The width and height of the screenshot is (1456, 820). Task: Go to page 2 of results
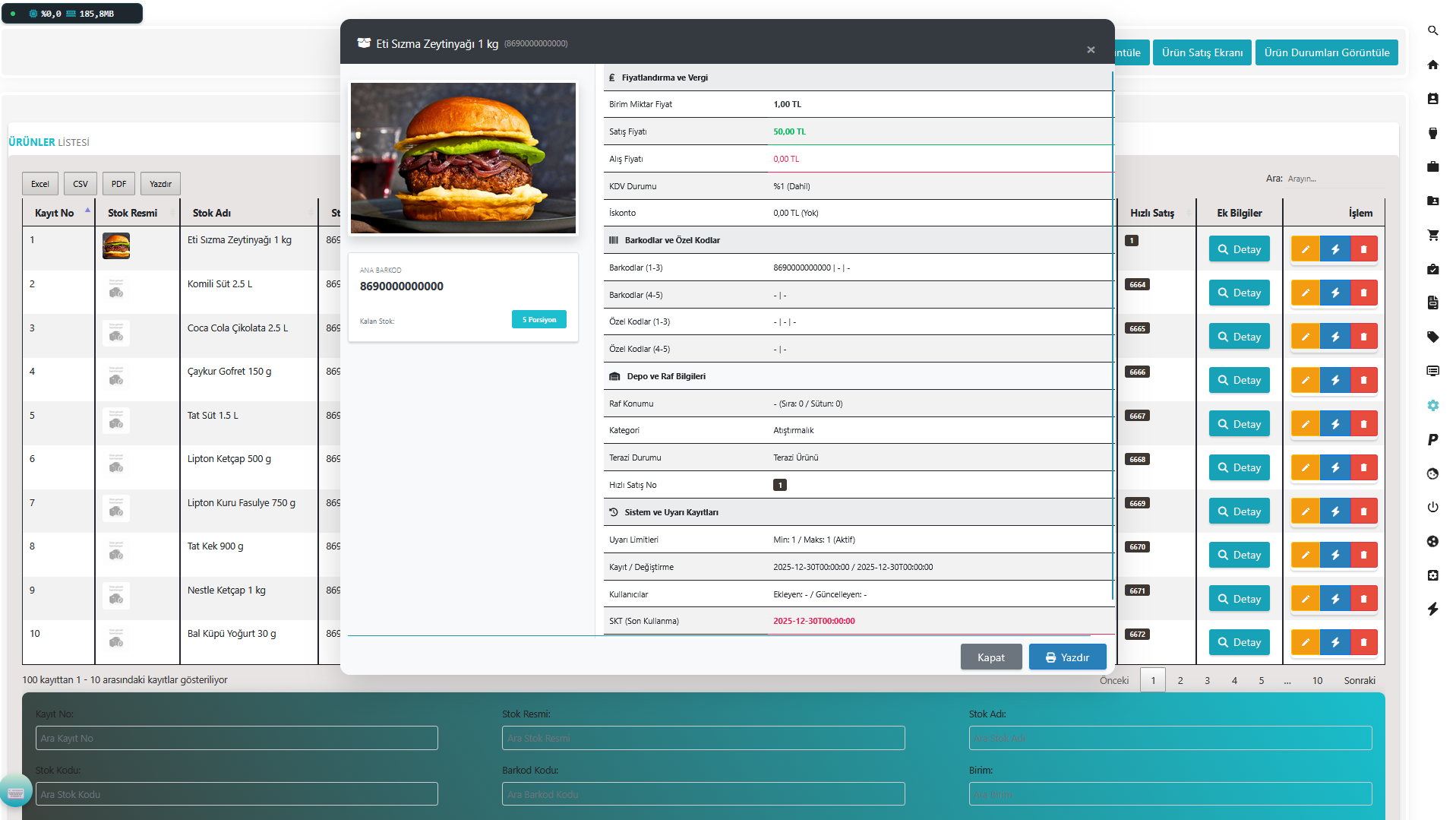(x=1180, y=680)
